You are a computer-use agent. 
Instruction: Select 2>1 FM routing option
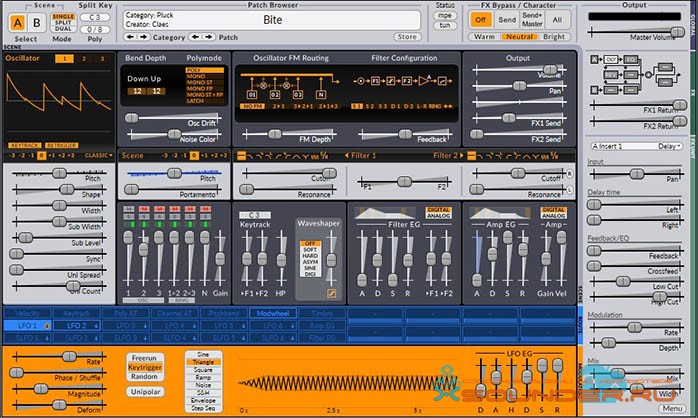click(x=279, y=106)
